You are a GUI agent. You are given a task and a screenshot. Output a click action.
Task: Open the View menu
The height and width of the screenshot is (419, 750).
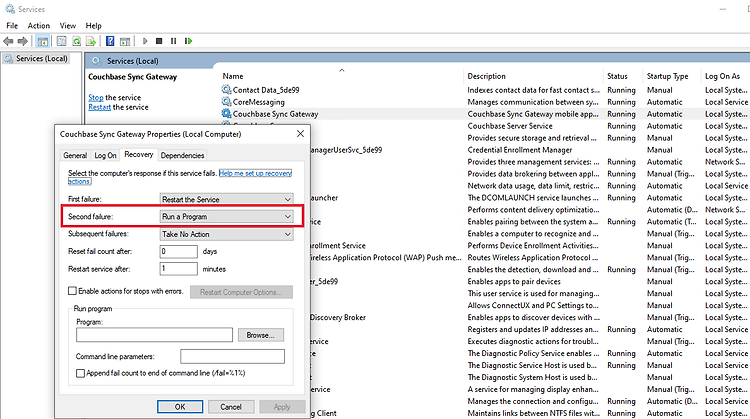[x=68, y=26]
